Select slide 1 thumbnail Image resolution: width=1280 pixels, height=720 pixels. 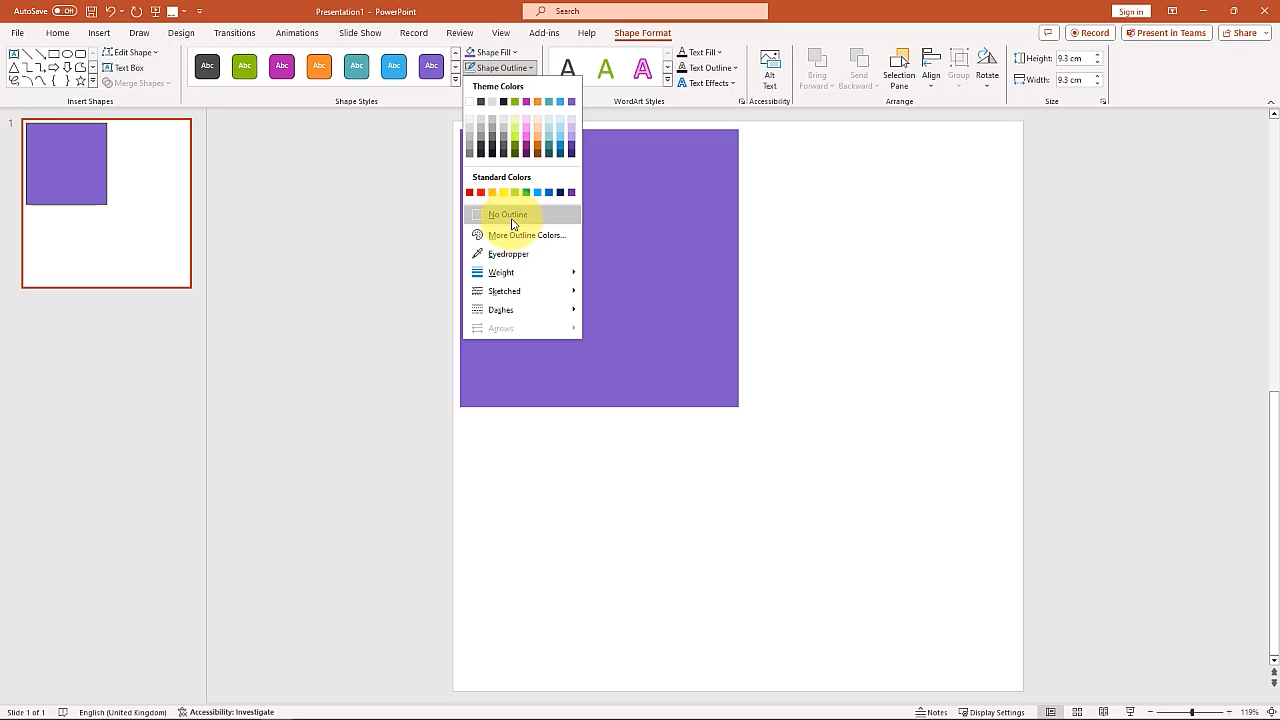click(107, 203)
